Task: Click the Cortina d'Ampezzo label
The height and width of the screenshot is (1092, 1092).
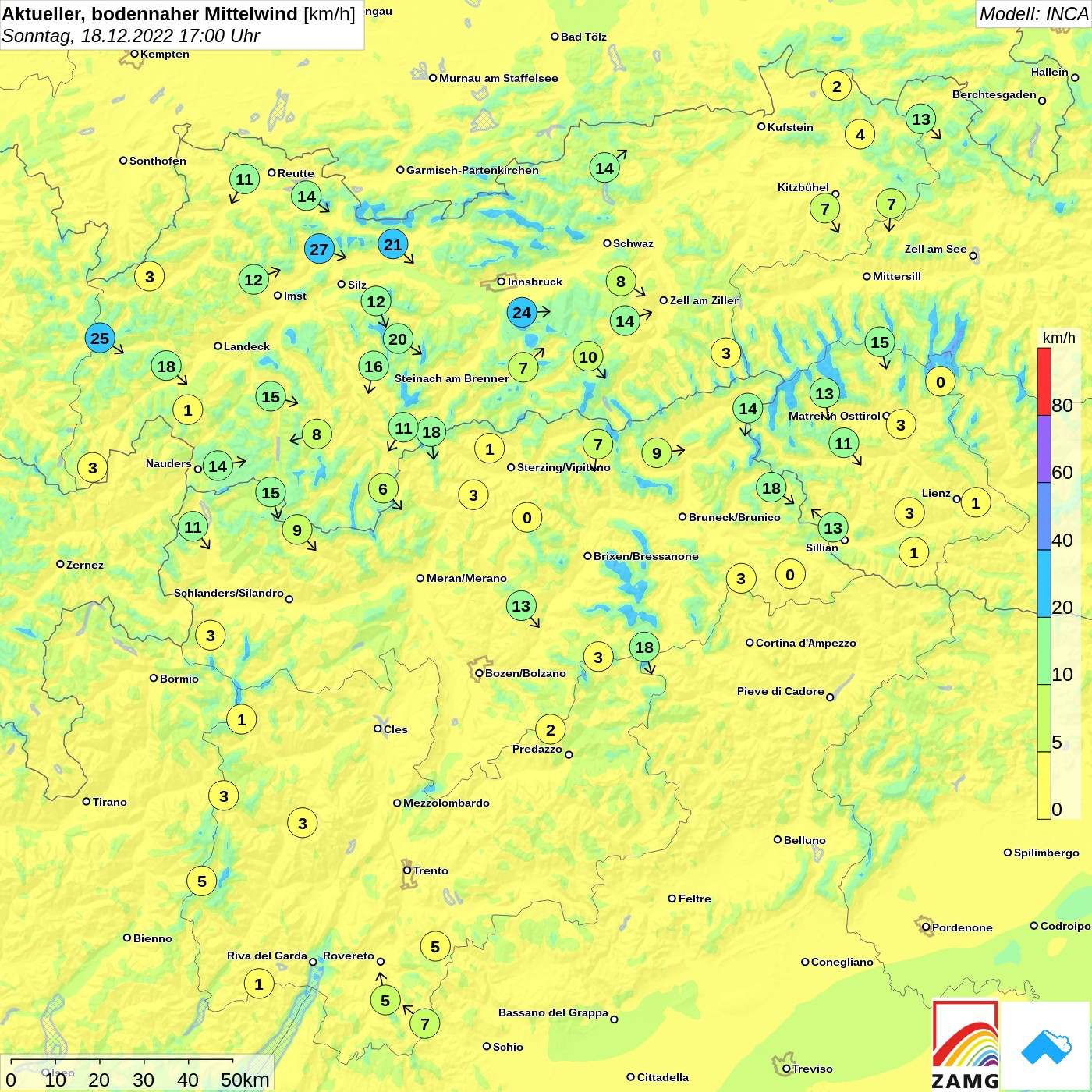Action: (806, 643)
